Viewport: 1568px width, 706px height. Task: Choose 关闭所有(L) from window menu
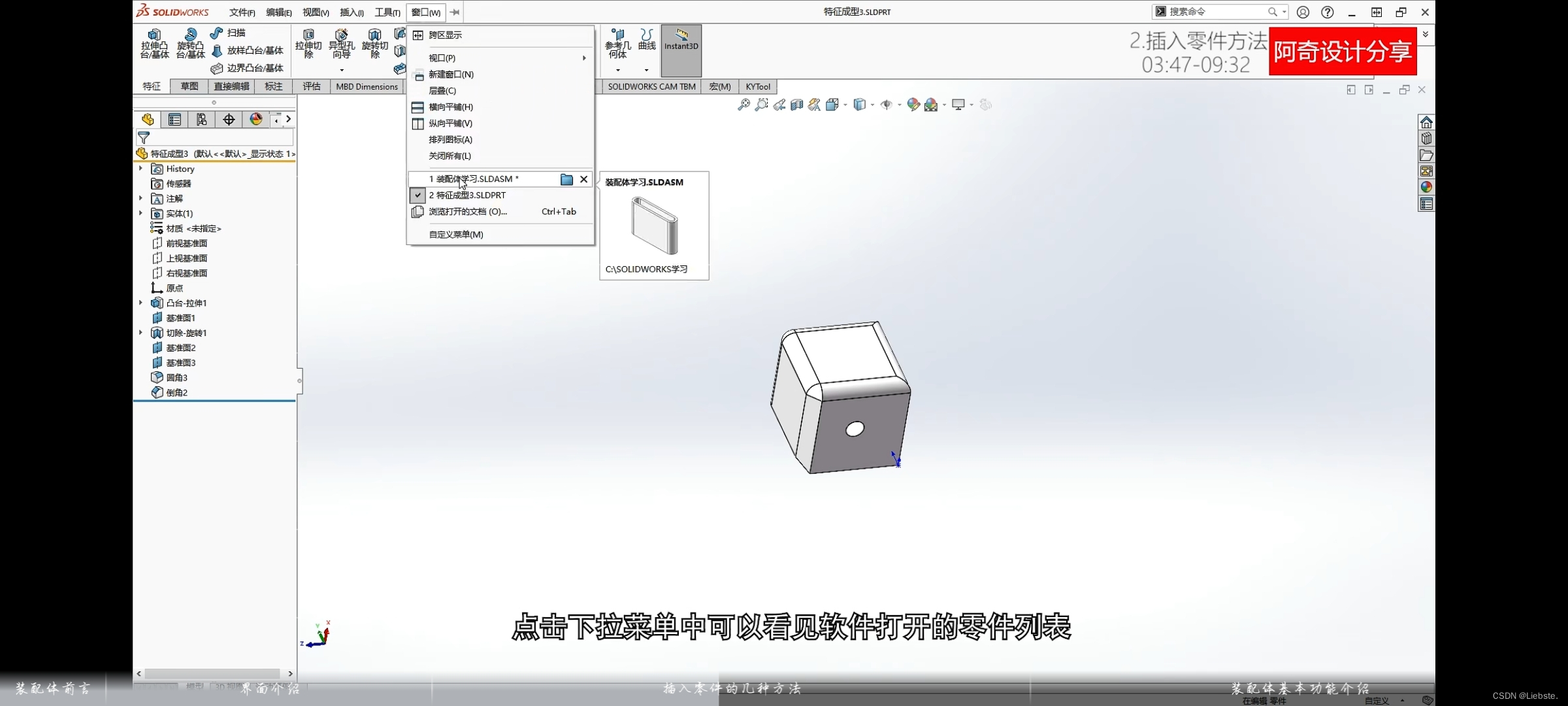point(449,156)
